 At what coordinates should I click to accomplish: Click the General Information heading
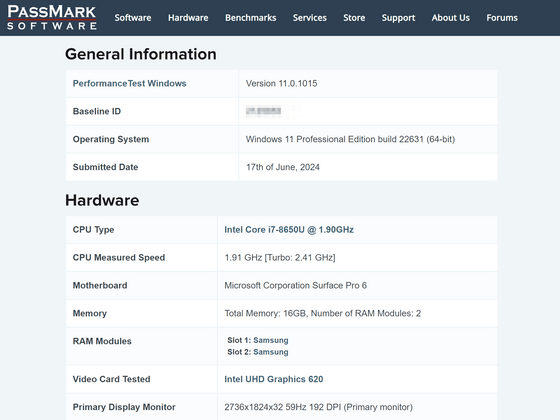click(x=141, y=54)
